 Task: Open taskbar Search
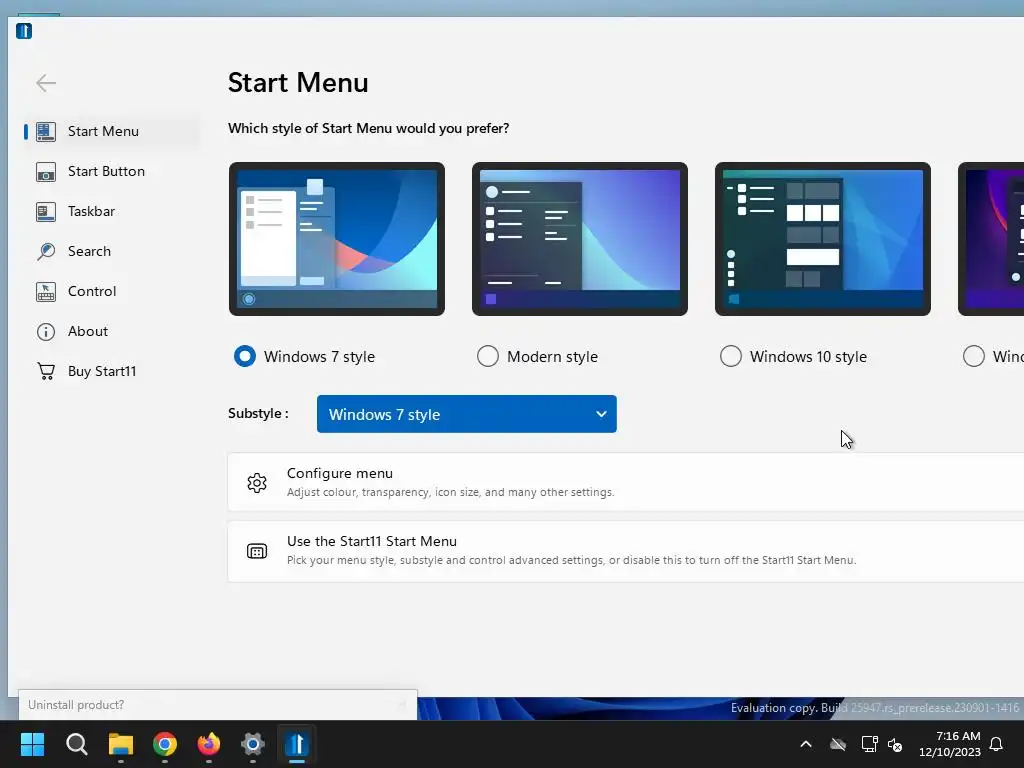pos(76,744)
